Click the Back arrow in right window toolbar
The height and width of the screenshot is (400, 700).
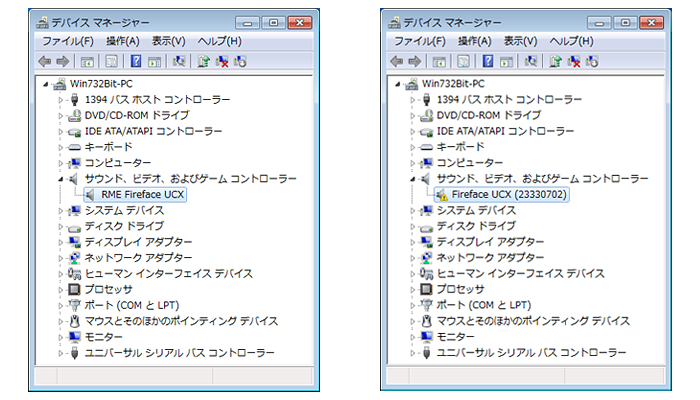[397, 61]
